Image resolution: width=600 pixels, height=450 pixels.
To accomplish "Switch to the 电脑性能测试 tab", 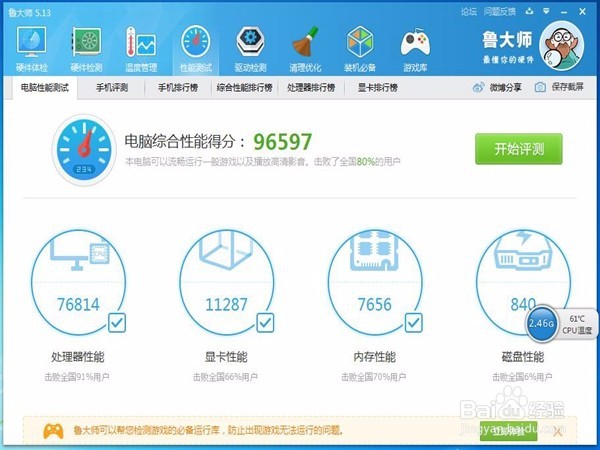I will coord(45,88).
